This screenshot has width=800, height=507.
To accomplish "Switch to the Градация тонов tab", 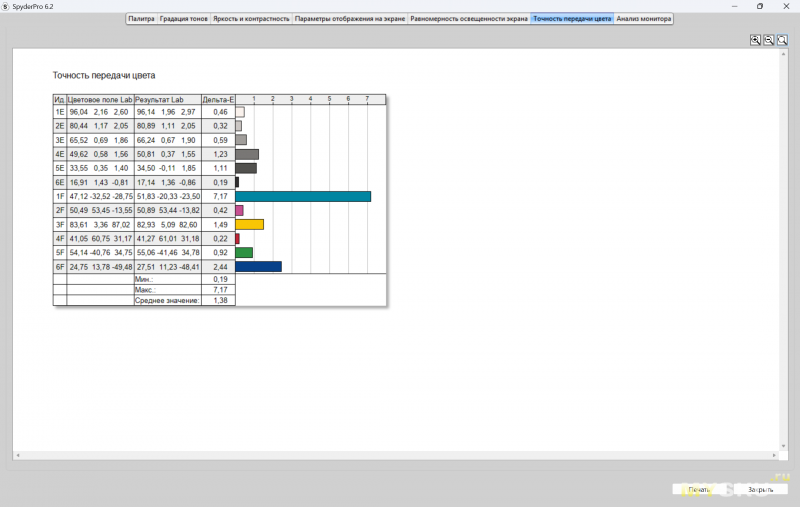I will [184, 19].
